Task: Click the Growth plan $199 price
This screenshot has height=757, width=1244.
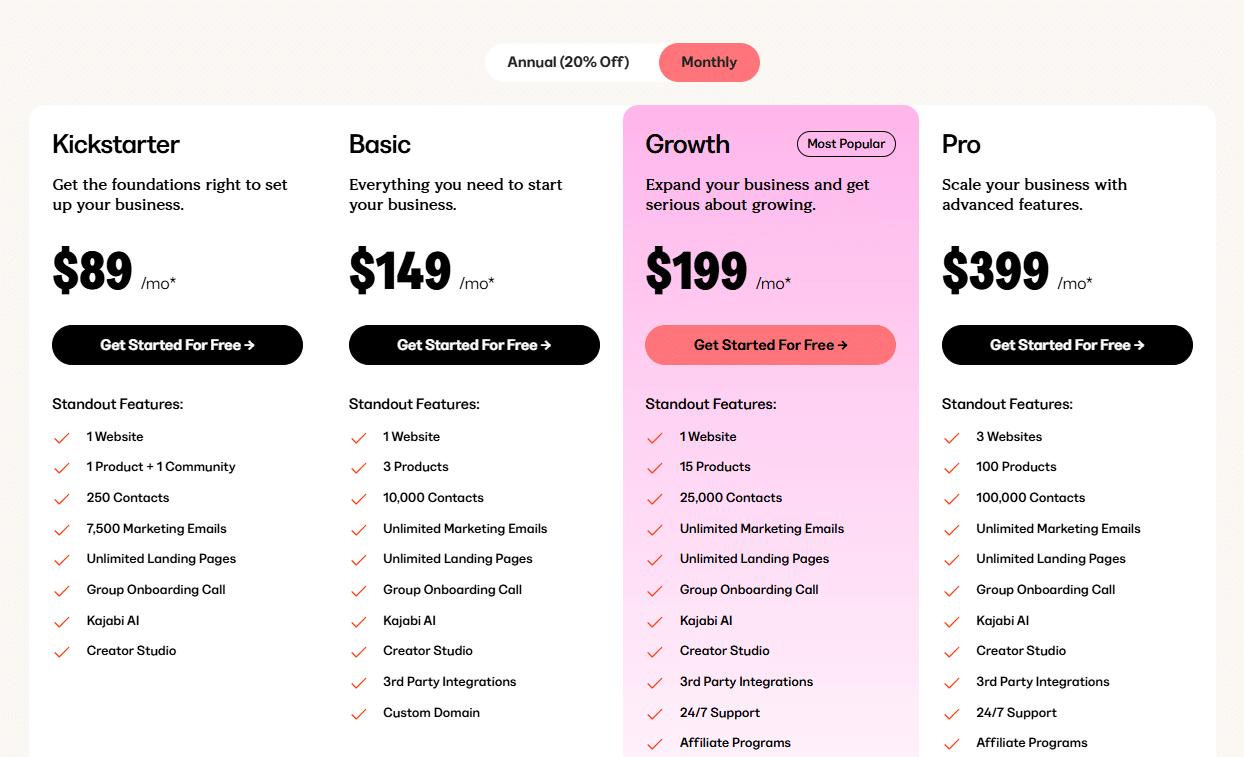Action: pos(696,271)
